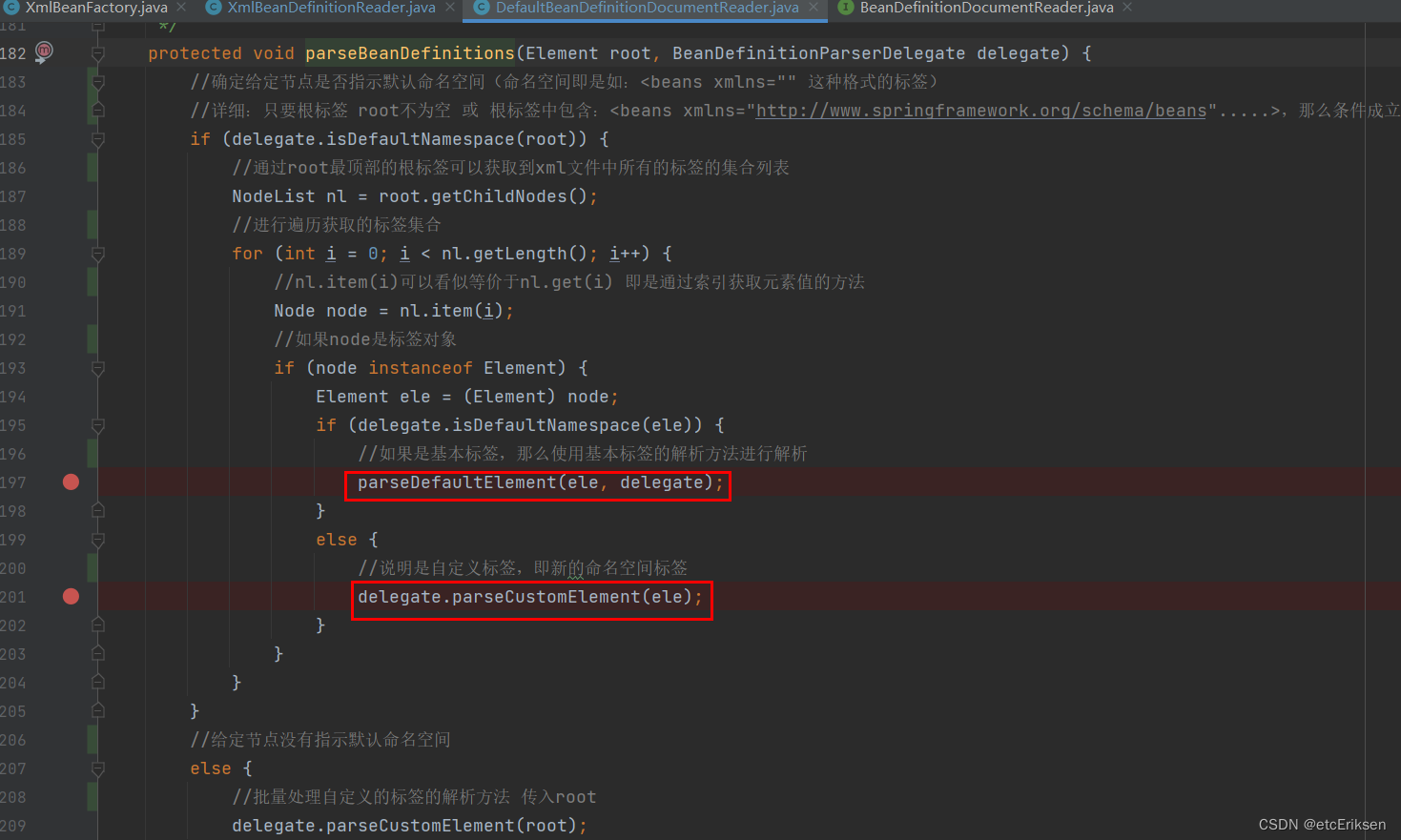
Task: Close the XmlBeanFactory.java tab
Action: point(181,8)
